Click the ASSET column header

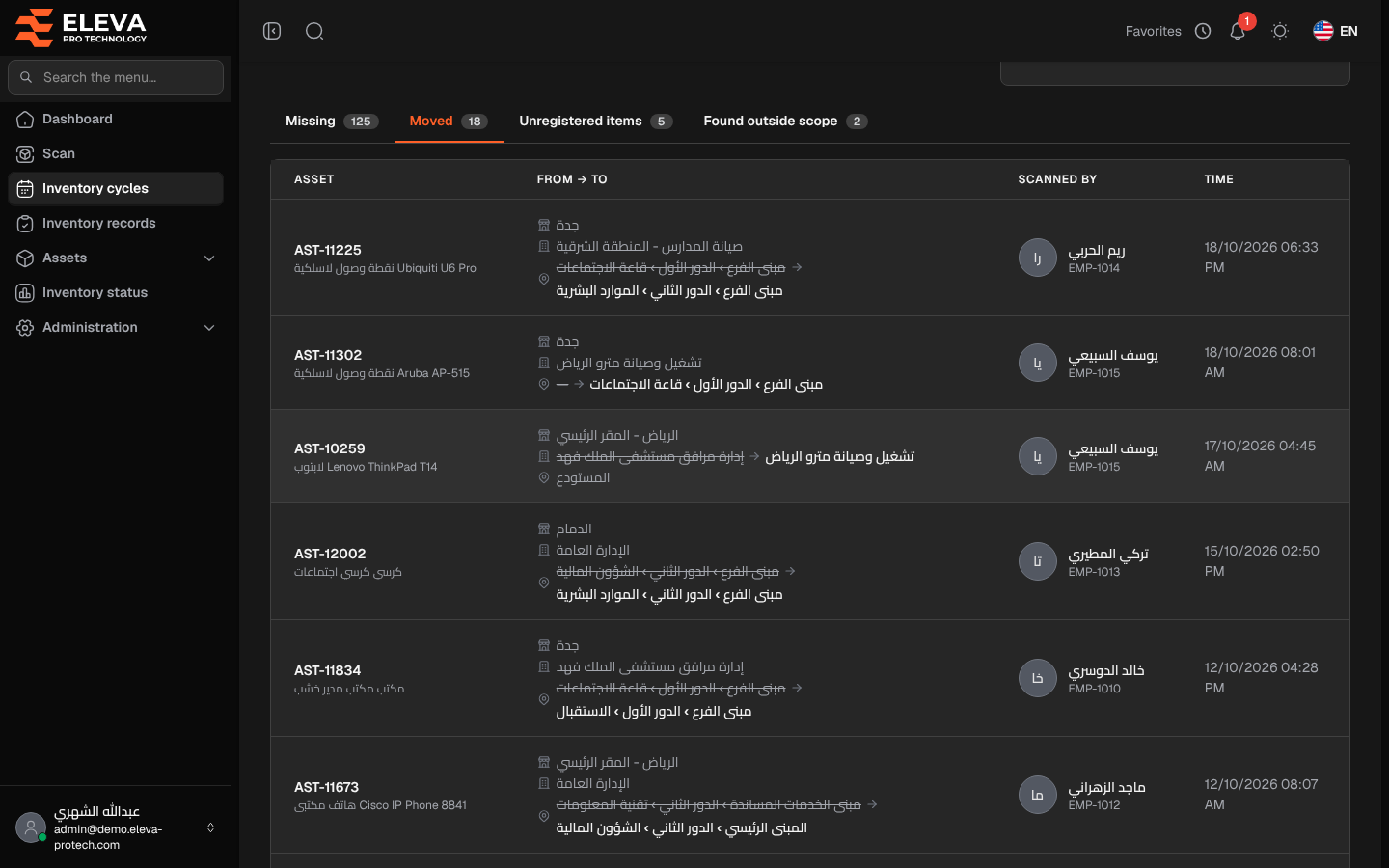[313, 179]
